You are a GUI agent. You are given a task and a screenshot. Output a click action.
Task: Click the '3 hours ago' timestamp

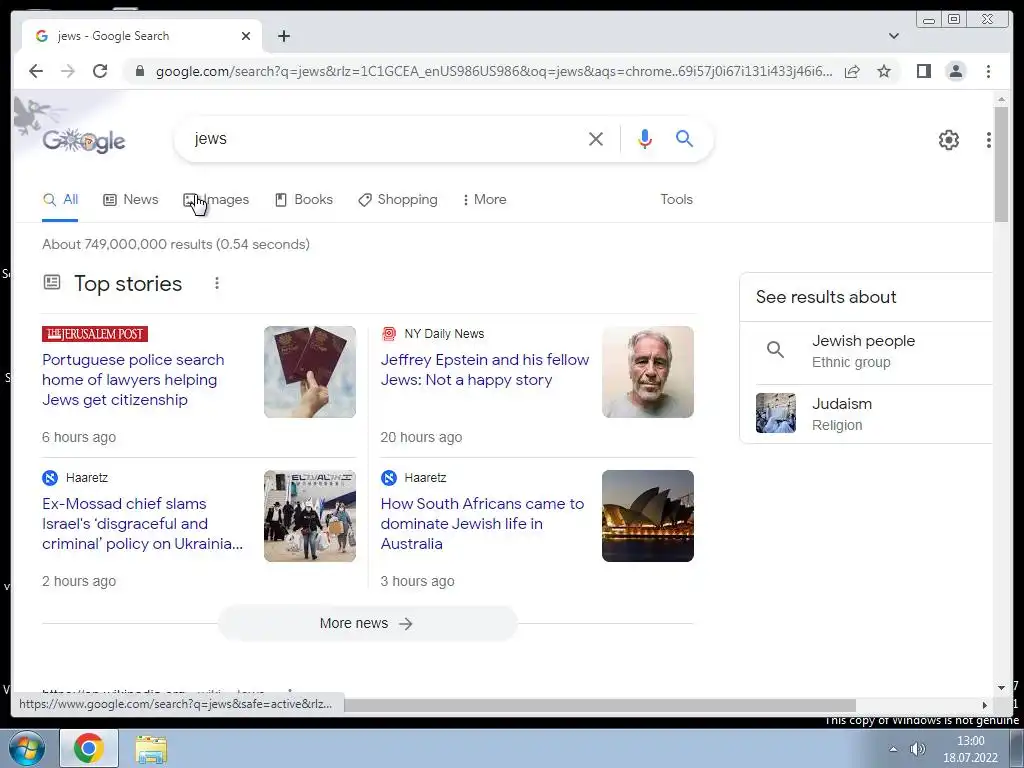[x=417, y=581]
